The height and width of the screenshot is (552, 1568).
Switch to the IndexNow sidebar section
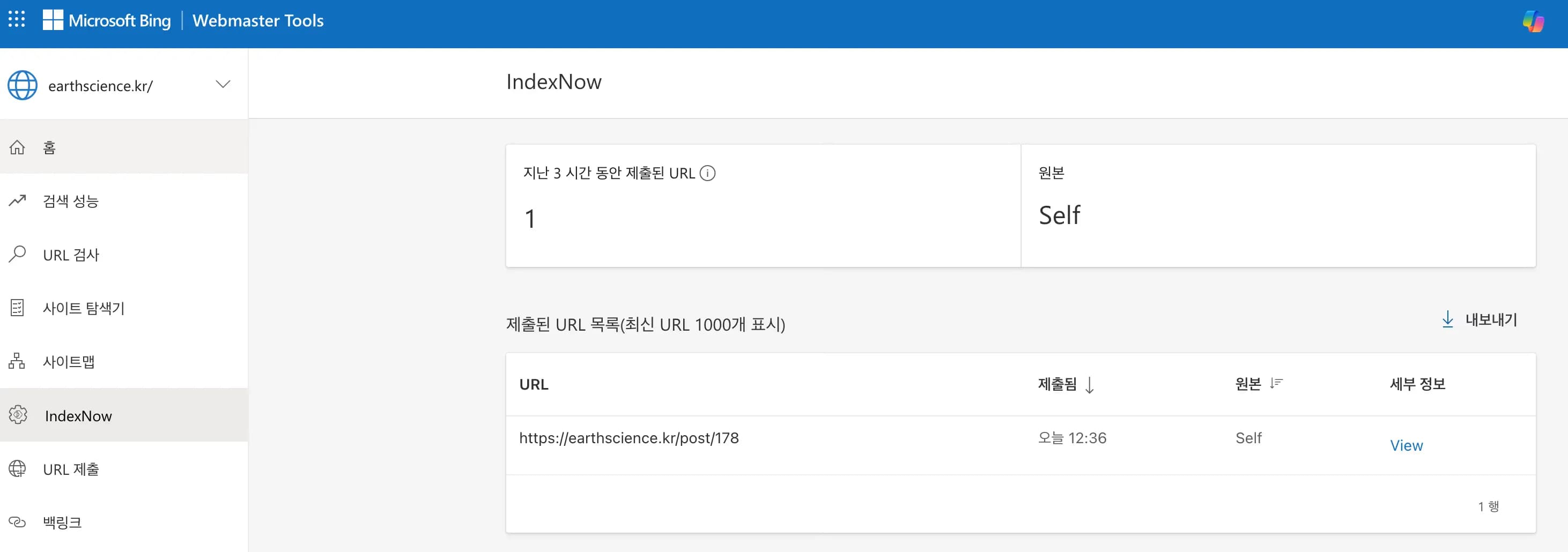pyautogui.click(x=78, y=415)
